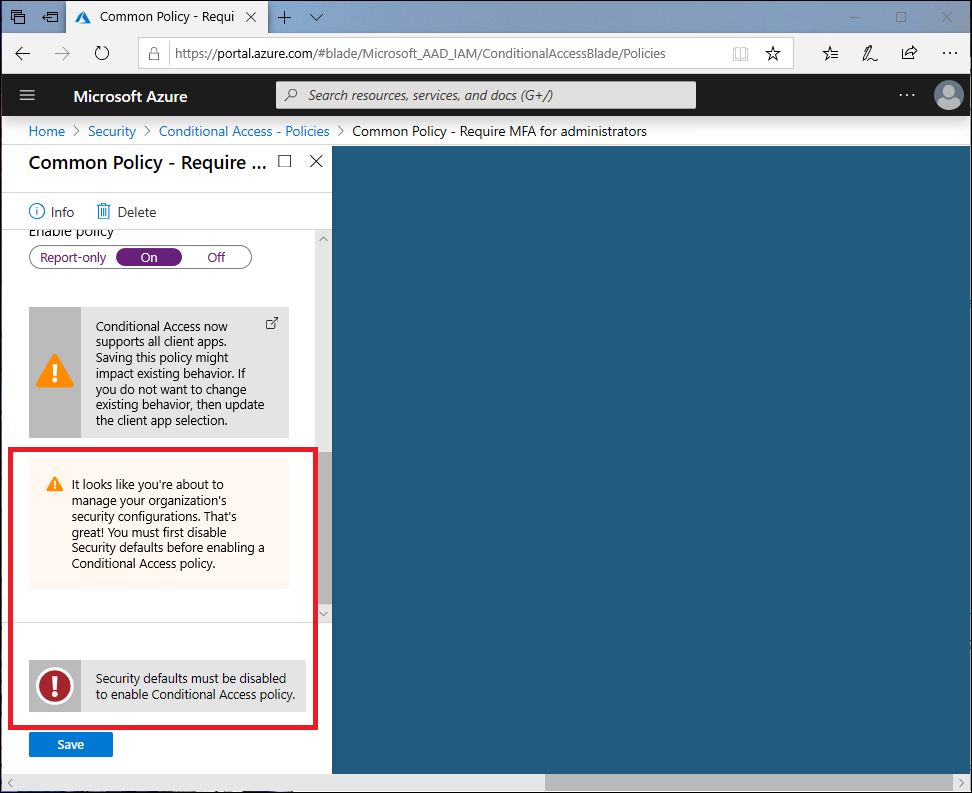
Task: Open the external link icon in warning
Action: pyautogui.click(x=271, y=324)
